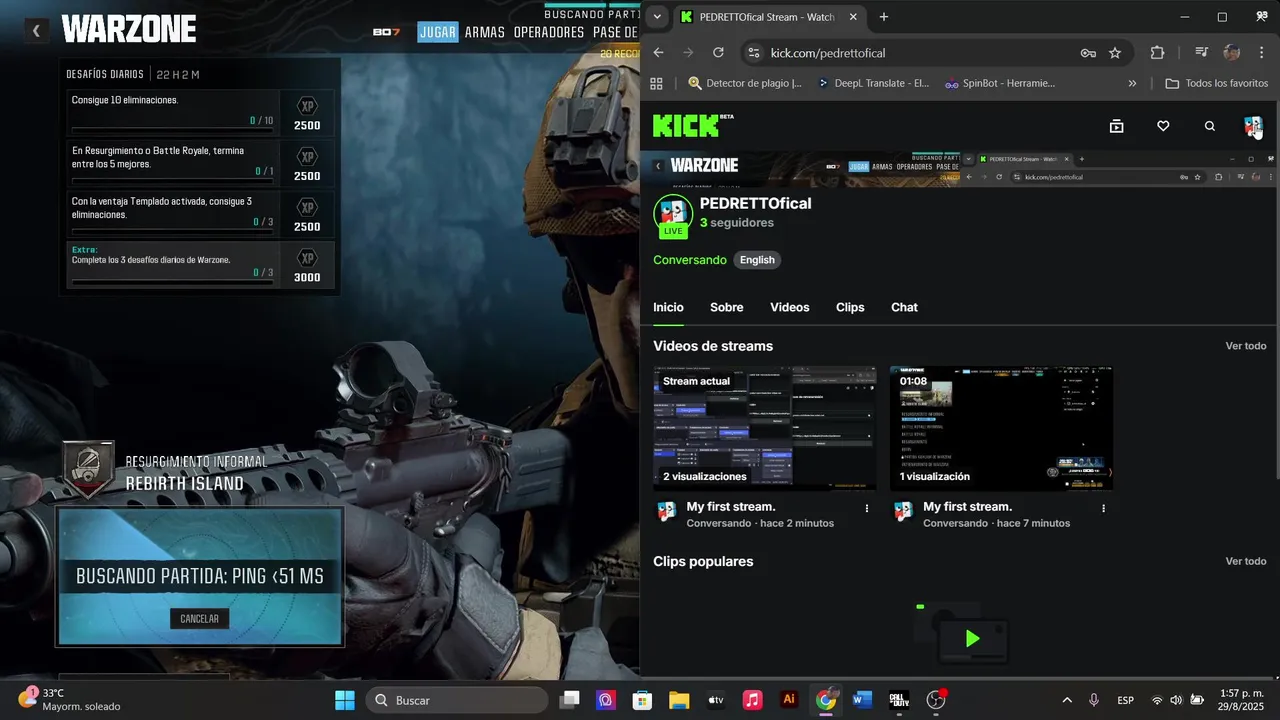Expand hidden bookmarks chevron

(1132, 83)
